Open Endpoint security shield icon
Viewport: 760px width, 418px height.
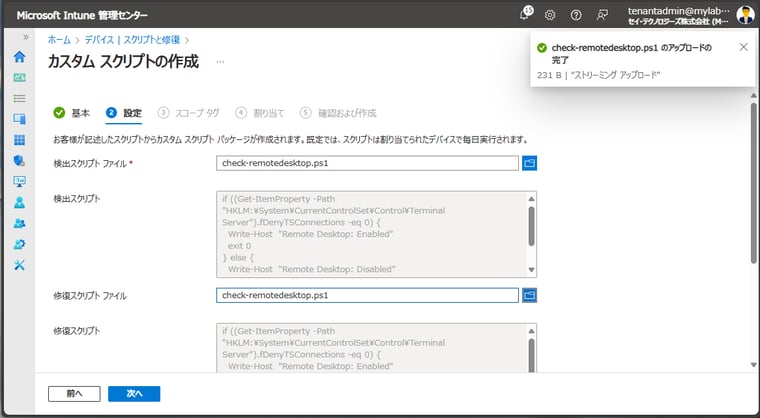[x=19, y=160]
